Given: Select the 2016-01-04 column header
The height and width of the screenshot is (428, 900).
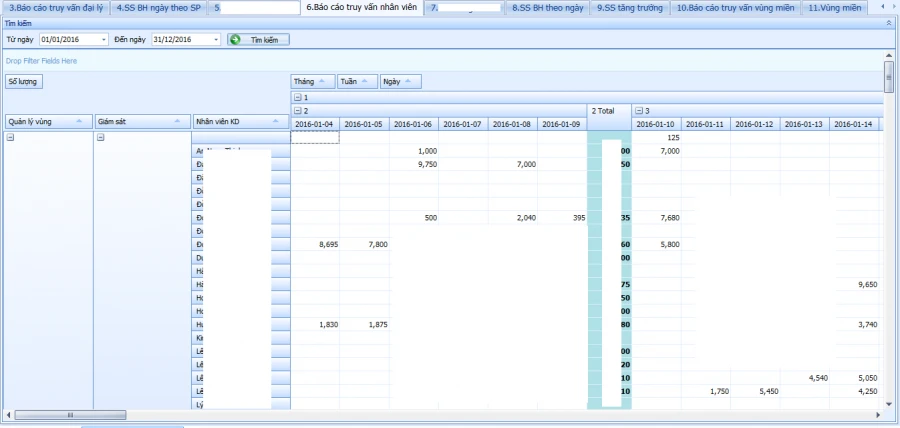Looking at the screenshot, I should 315,124.
